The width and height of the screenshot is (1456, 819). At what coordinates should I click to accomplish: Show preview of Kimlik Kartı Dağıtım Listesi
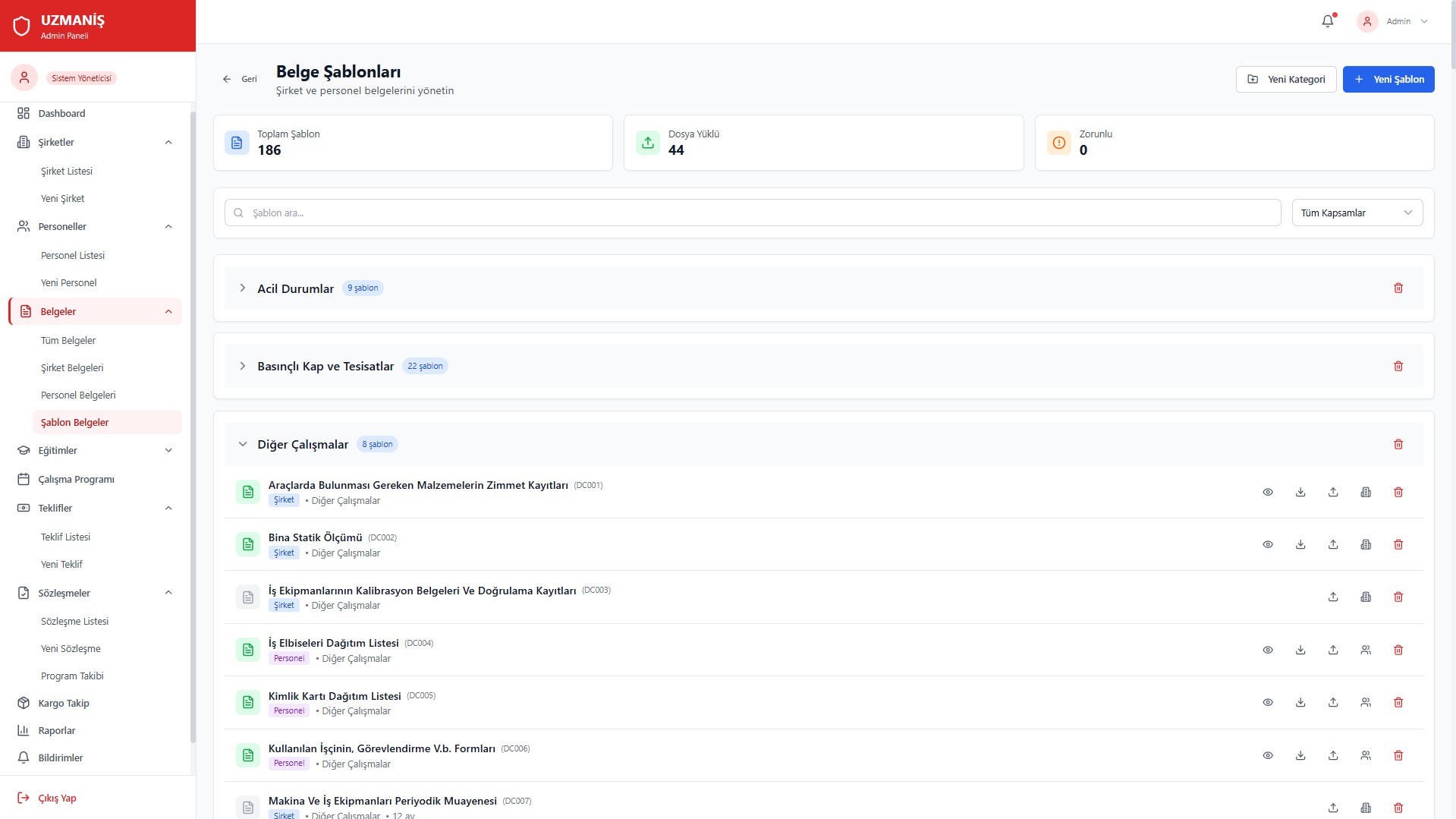1267,703
